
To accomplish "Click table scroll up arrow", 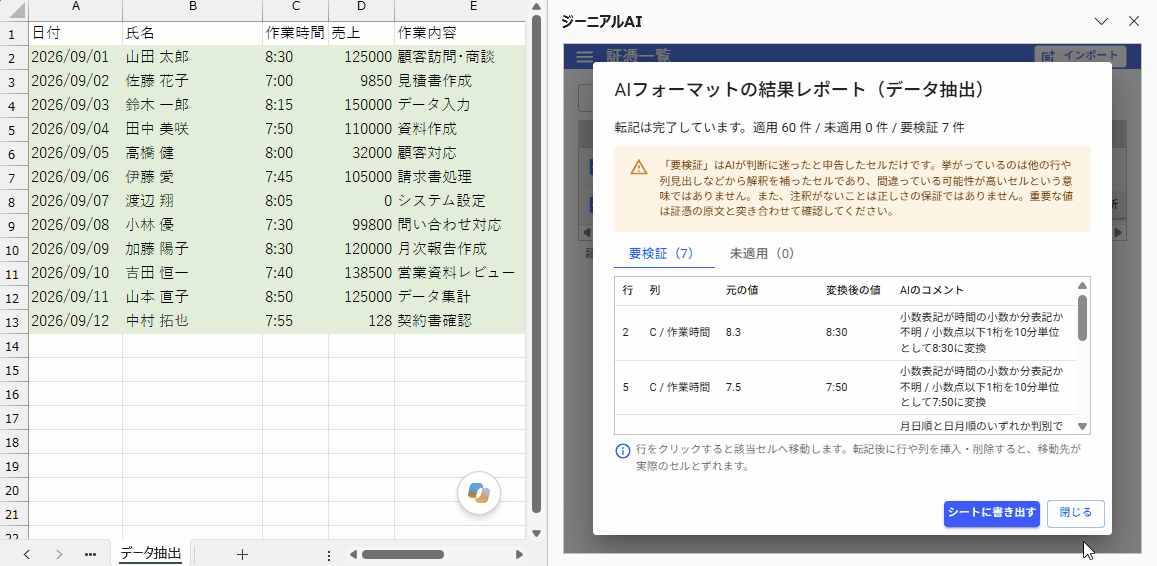I will click(1082, 286).
